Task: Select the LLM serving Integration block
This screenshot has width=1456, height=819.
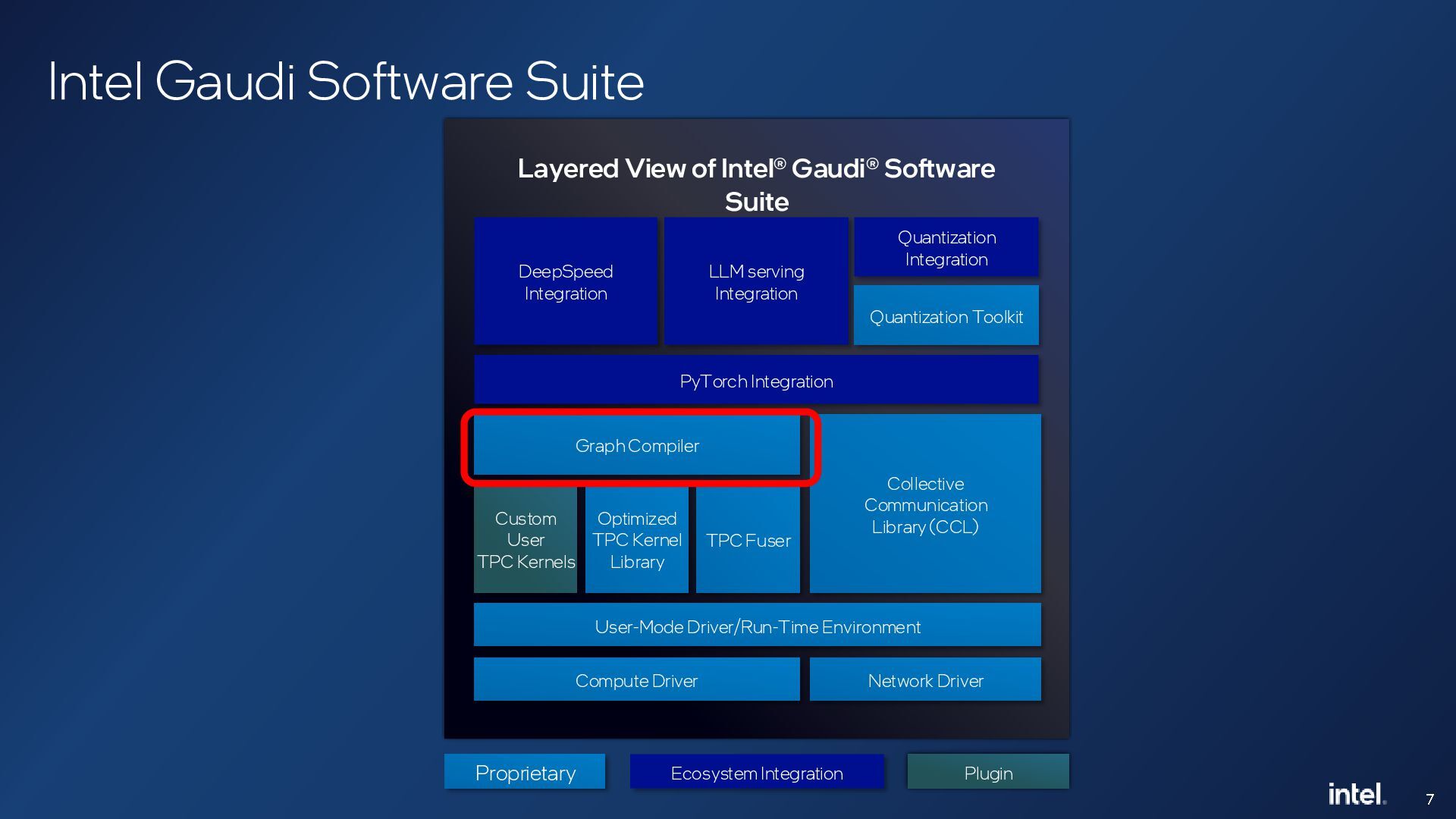Action: pos(756,281)
